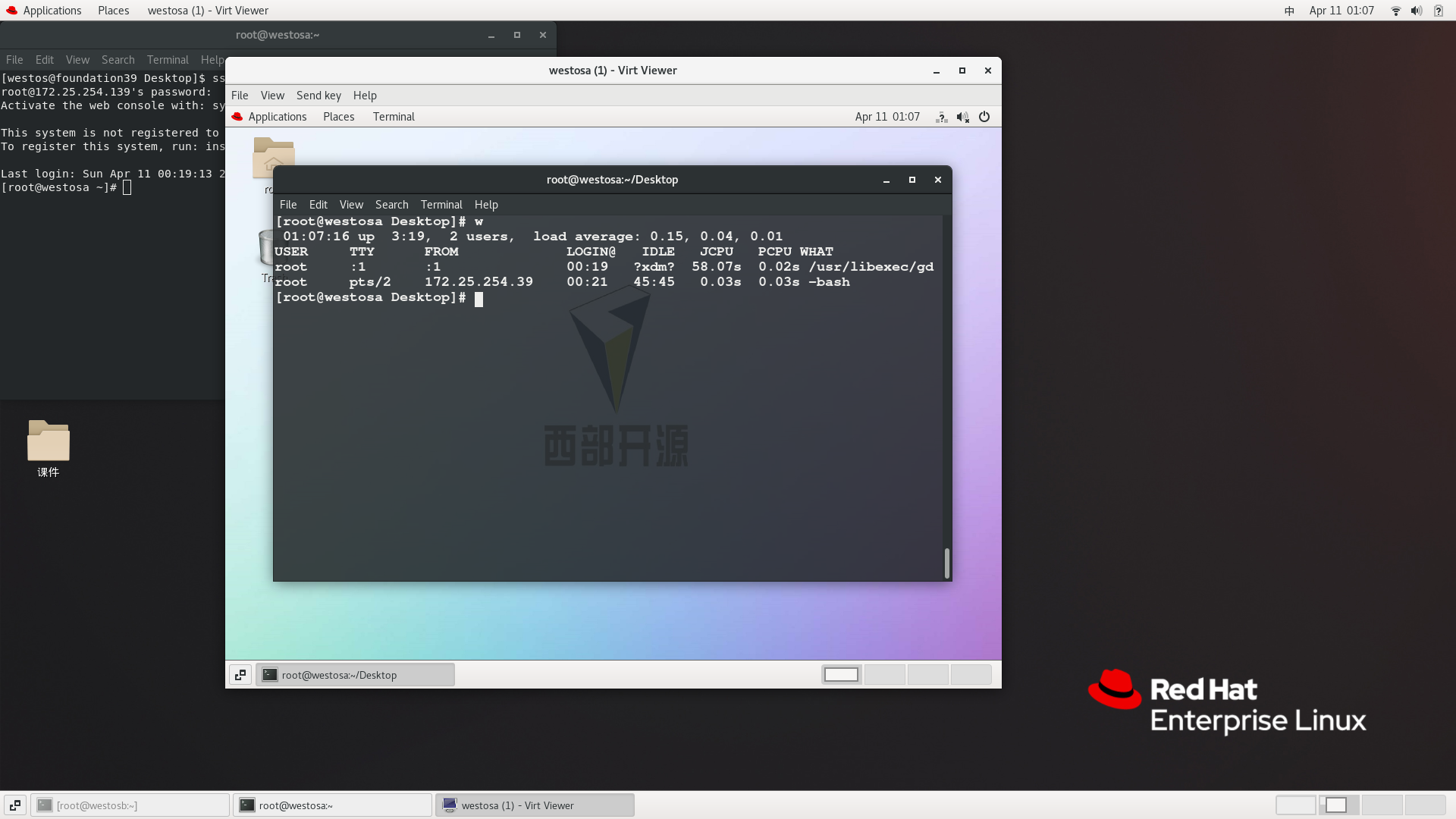Open Virt Viewer File menu
Image resolution: width=1456 pixels, height=819 pixels.
[x=240, y=96]
